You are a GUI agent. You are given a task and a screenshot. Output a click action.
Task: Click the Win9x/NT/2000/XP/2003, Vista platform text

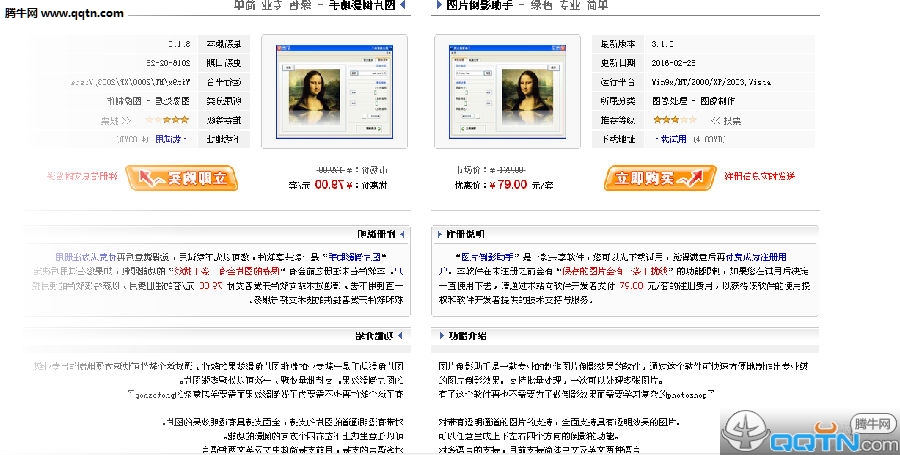pos(711,82)
